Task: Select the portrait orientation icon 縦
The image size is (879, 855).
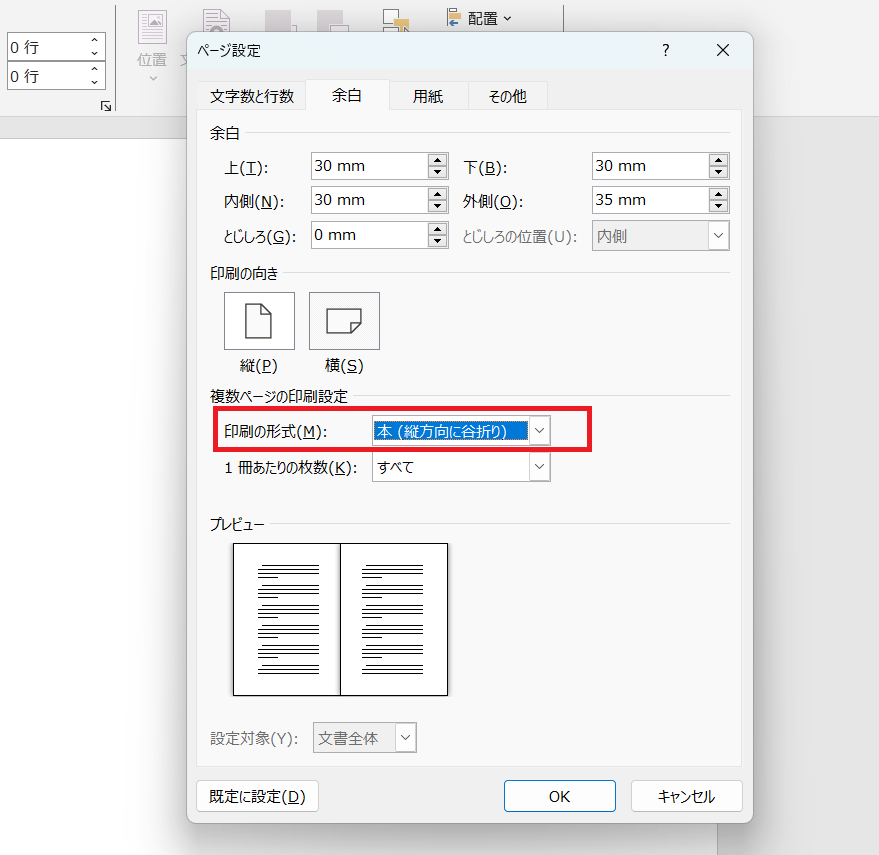Action: (x=259, y=321)
